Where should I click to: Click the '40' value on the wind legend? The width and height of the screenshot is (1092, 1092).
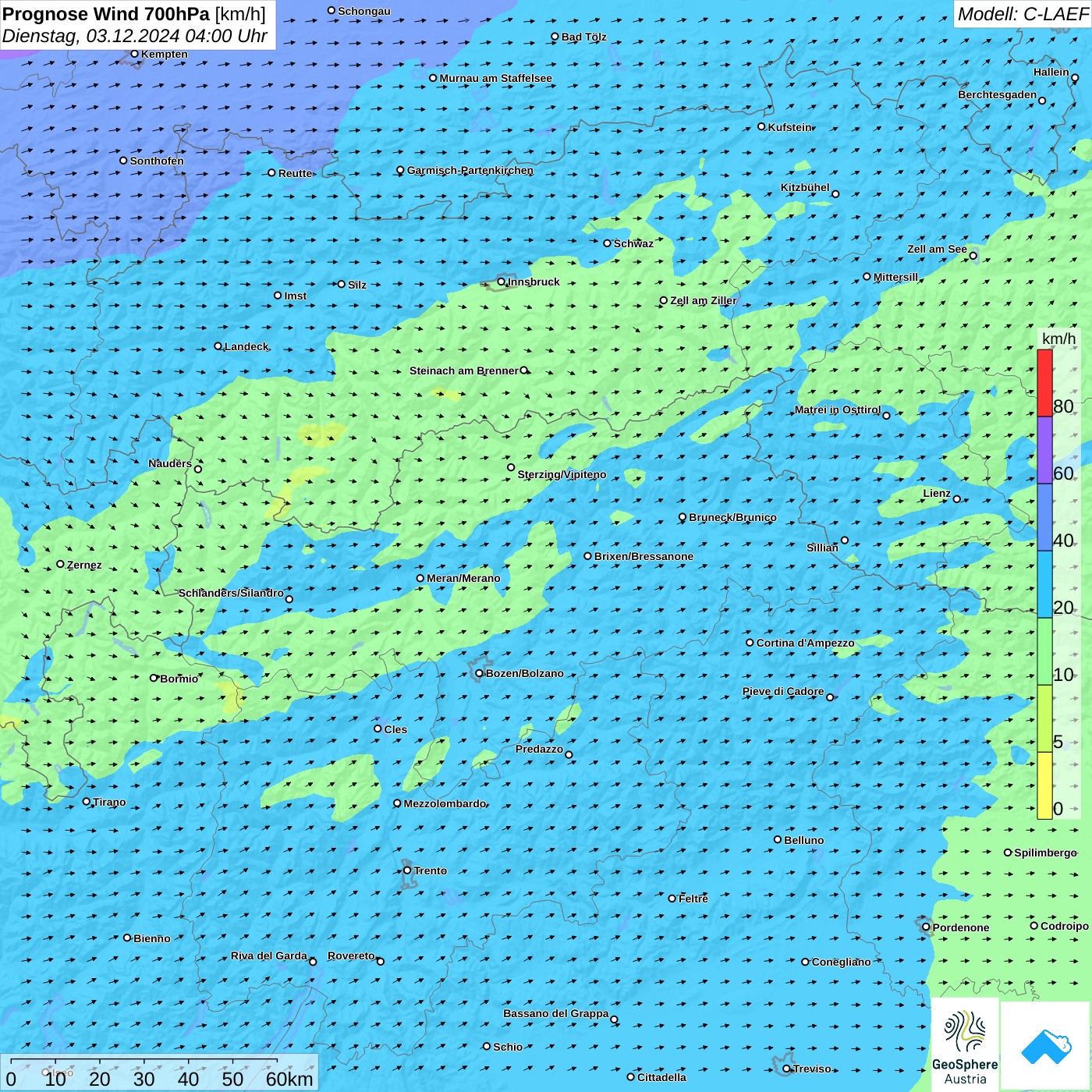(x=1063, y=541)
